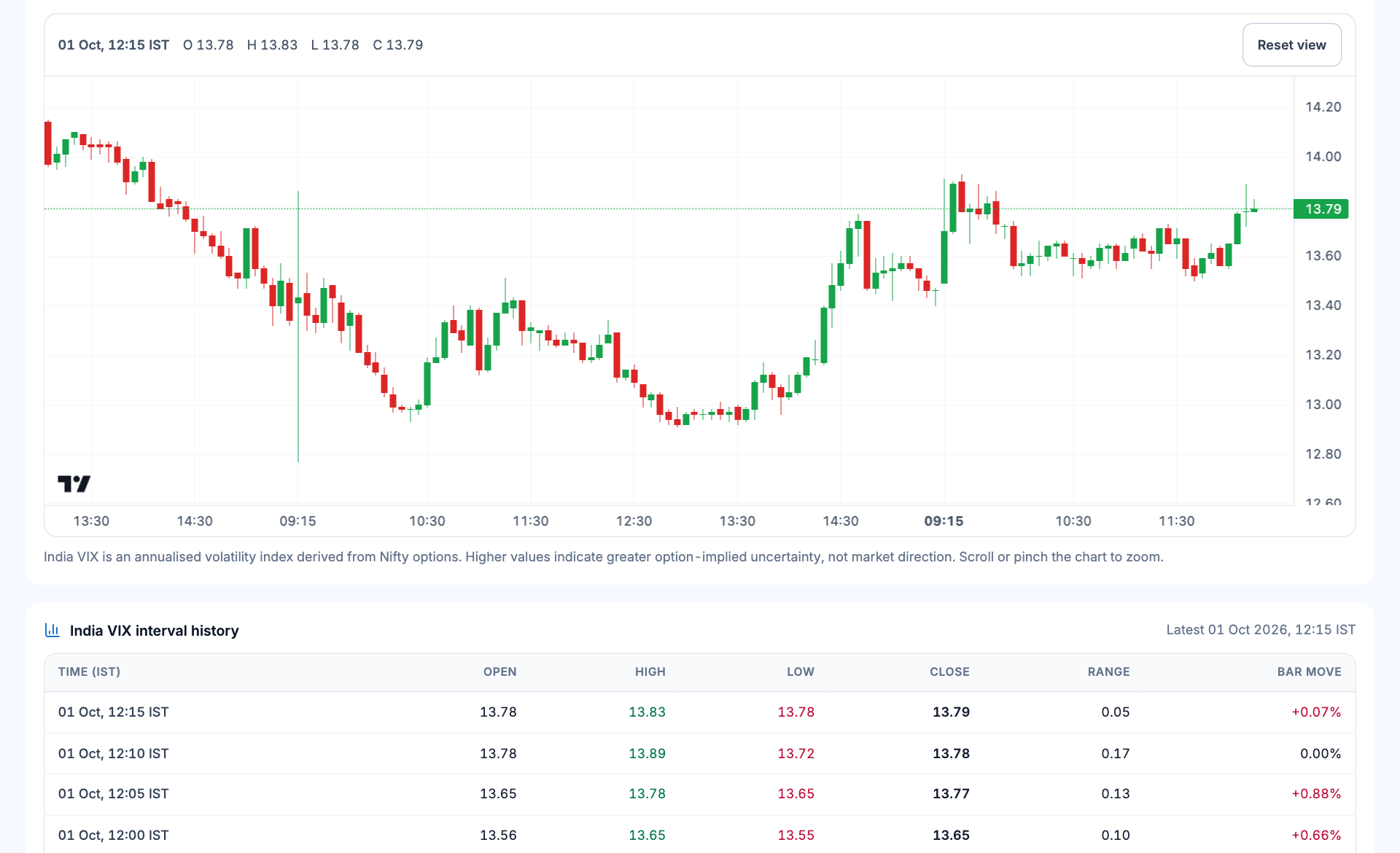
Task: Select the 01 Oct, 12:10 IST row
Action: coord(700,753)
